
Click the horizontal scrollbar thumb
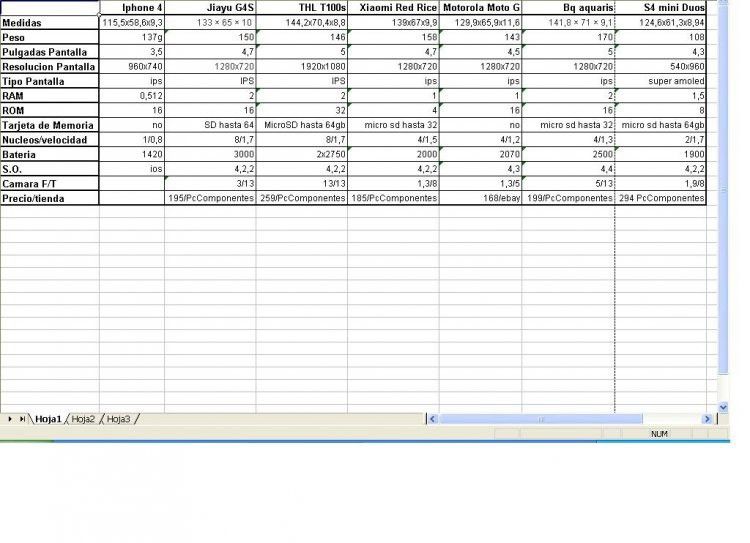tap(541, 419)
